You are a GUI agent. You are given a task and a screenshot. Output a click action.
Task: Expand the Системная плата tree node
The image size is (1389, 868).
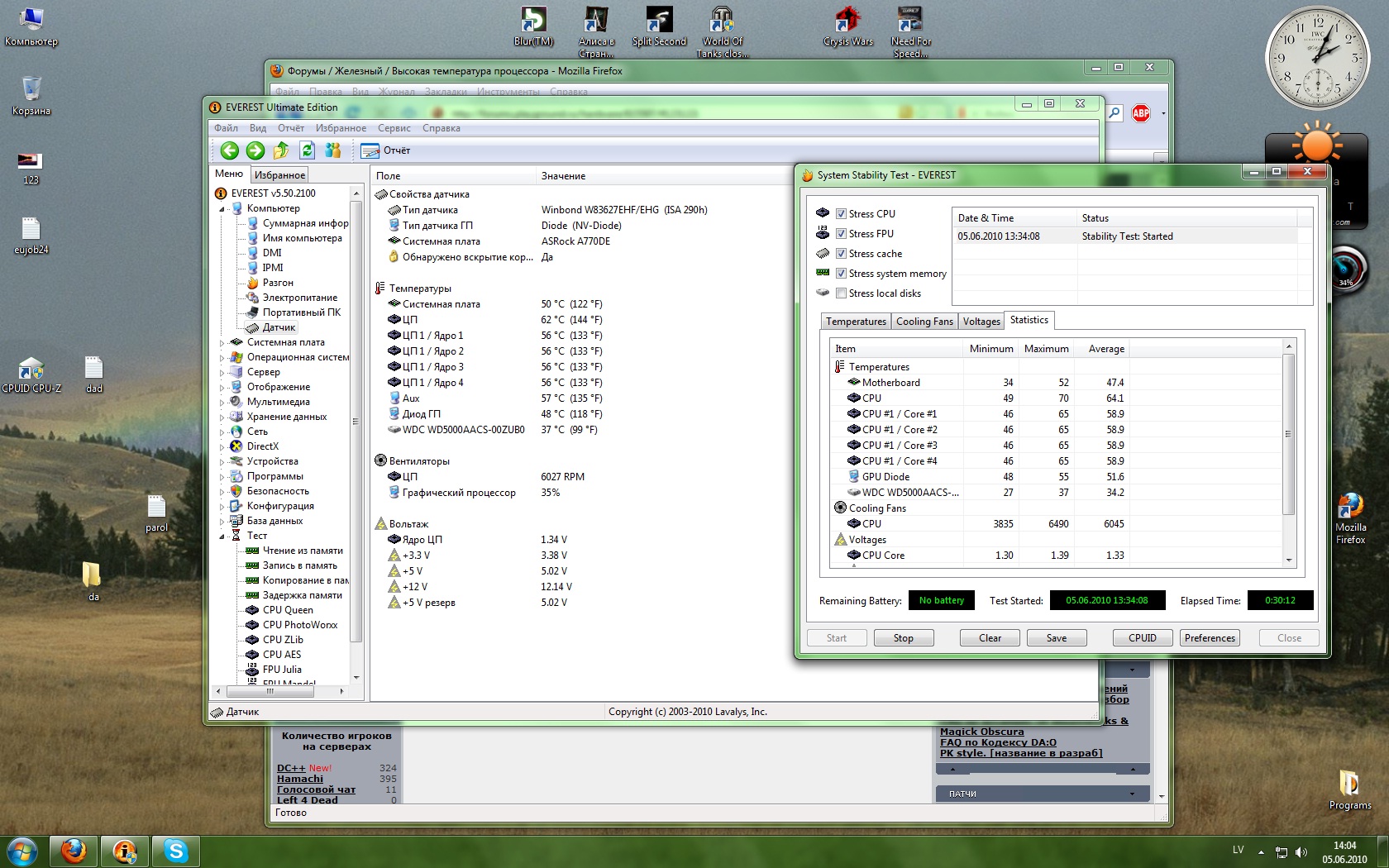222,343
